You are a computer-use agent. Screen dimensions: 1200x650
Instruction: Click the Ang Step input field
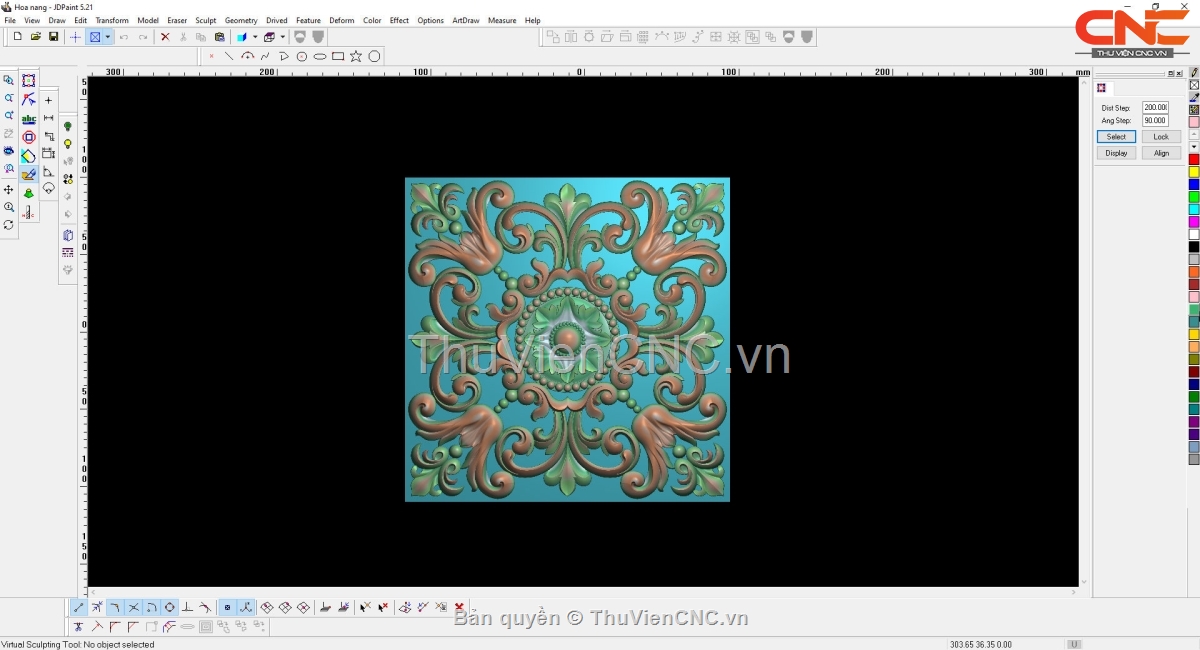[1155, 121]
